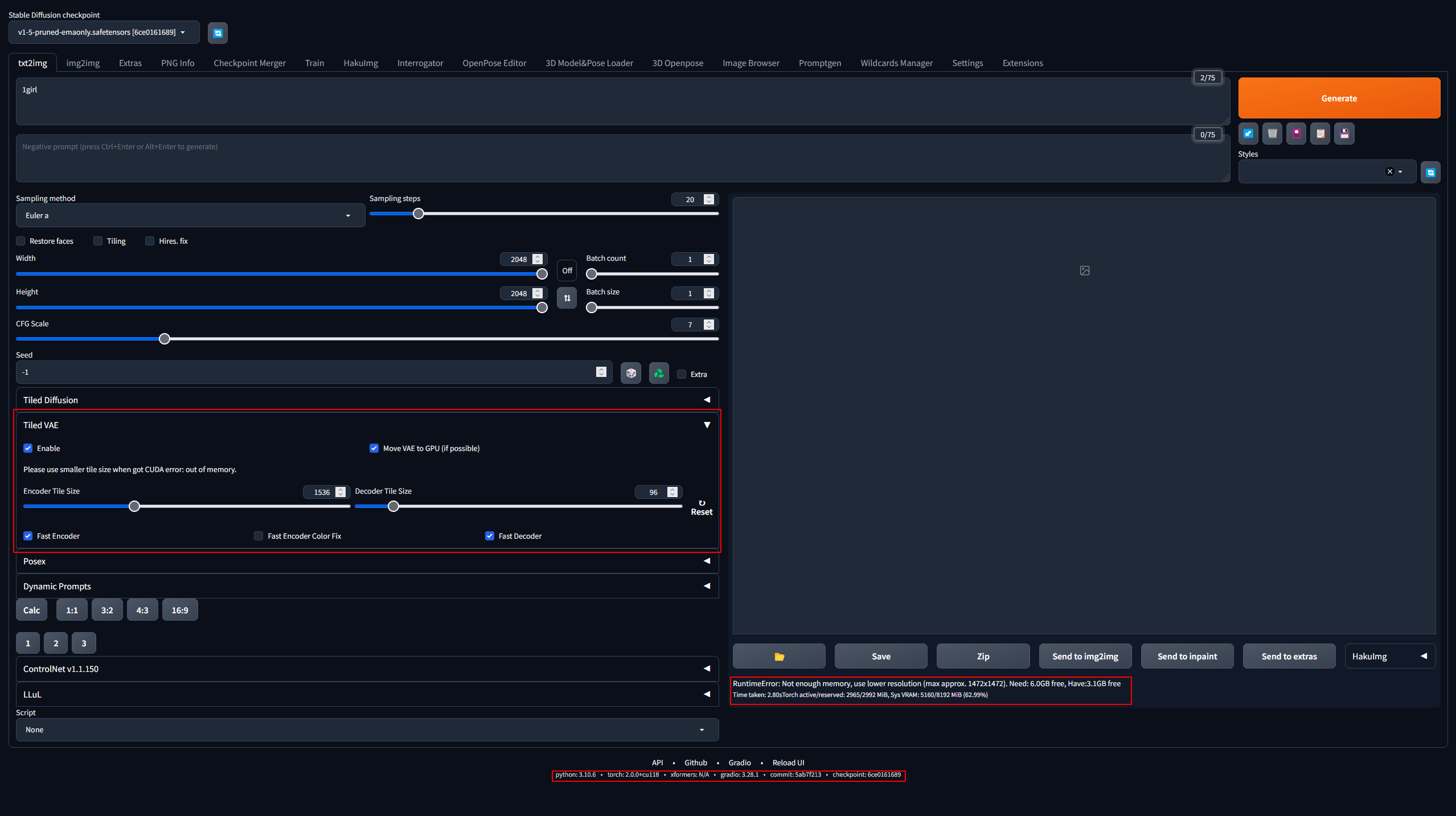The height and width of the screenshot is (816, 1456).
Task: Click the Sampling steps slider handle
Action: point(419,214)
